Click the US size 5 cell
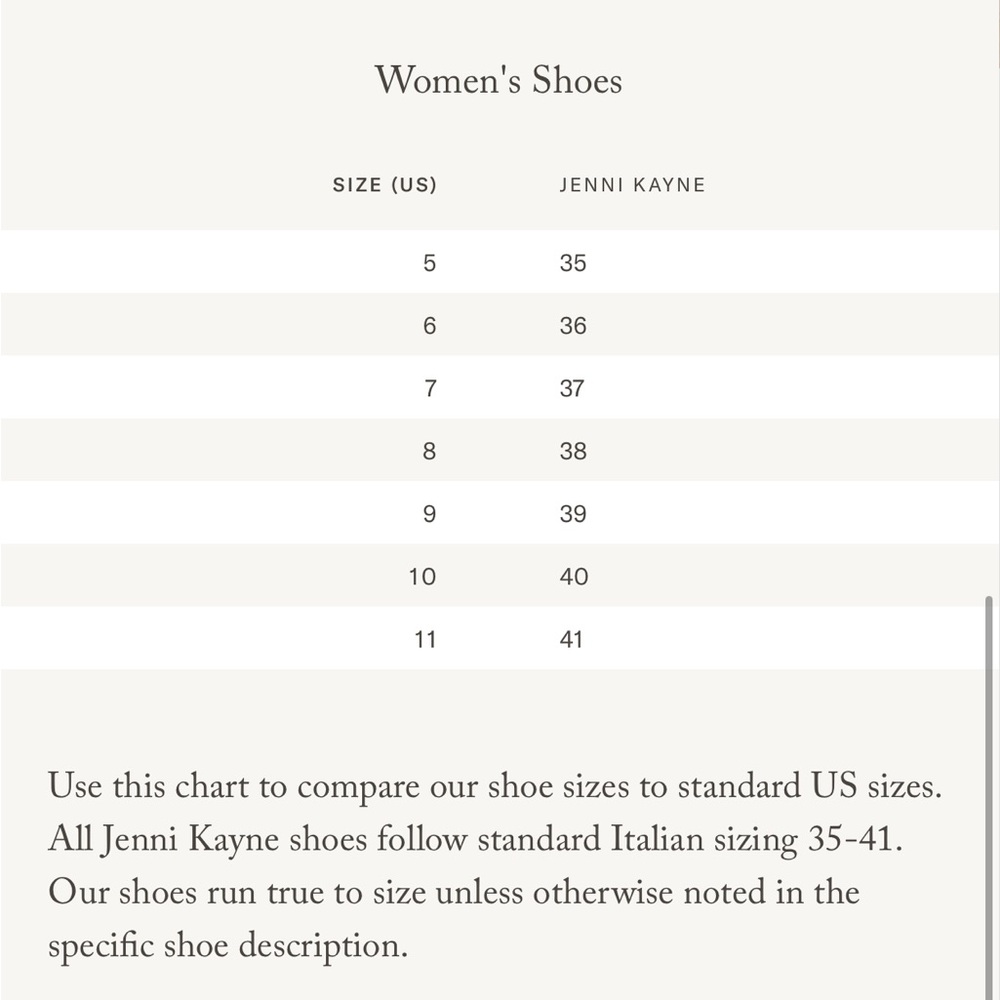Viewport: 1000px width, 1000px height. coord(429,263)
